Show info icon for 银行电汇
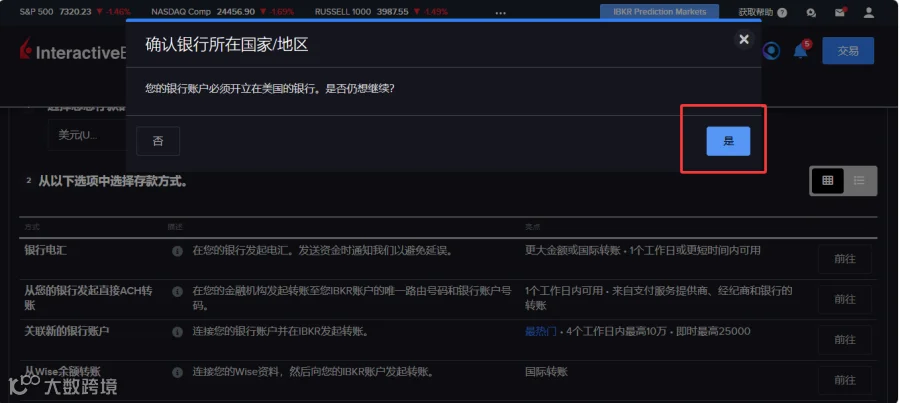 [x=177, y=251]
